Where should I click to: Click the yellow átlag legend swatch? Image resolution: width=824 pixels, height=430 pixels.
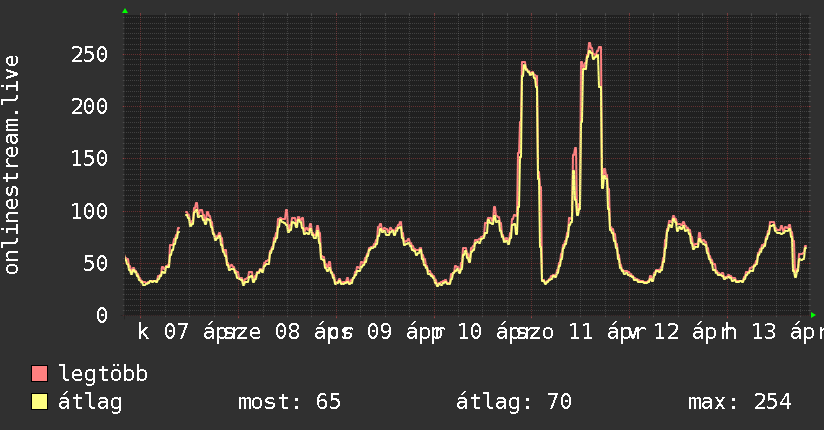(39, 402)
